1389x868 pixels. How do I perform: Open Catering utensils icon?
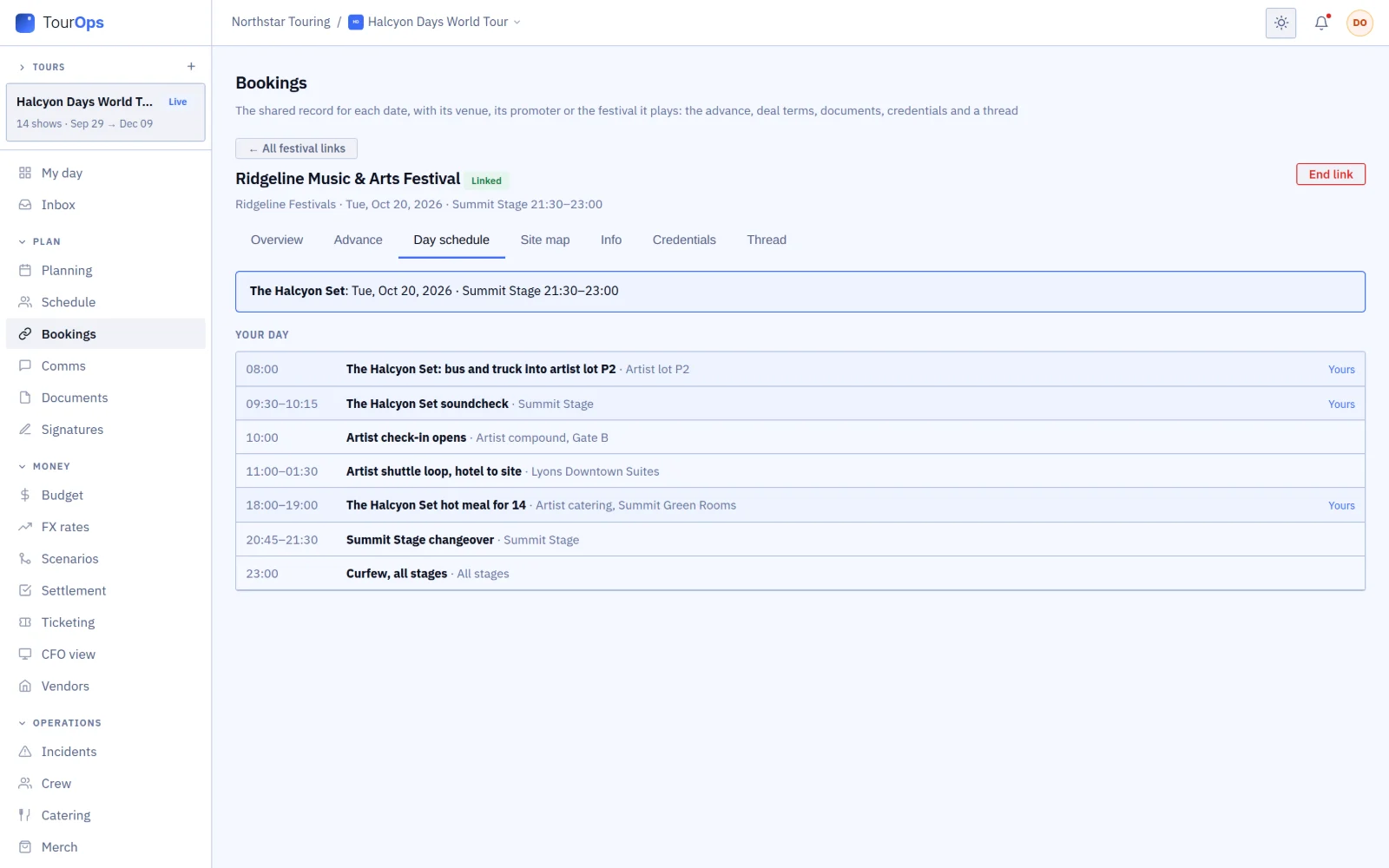point(25,815)
